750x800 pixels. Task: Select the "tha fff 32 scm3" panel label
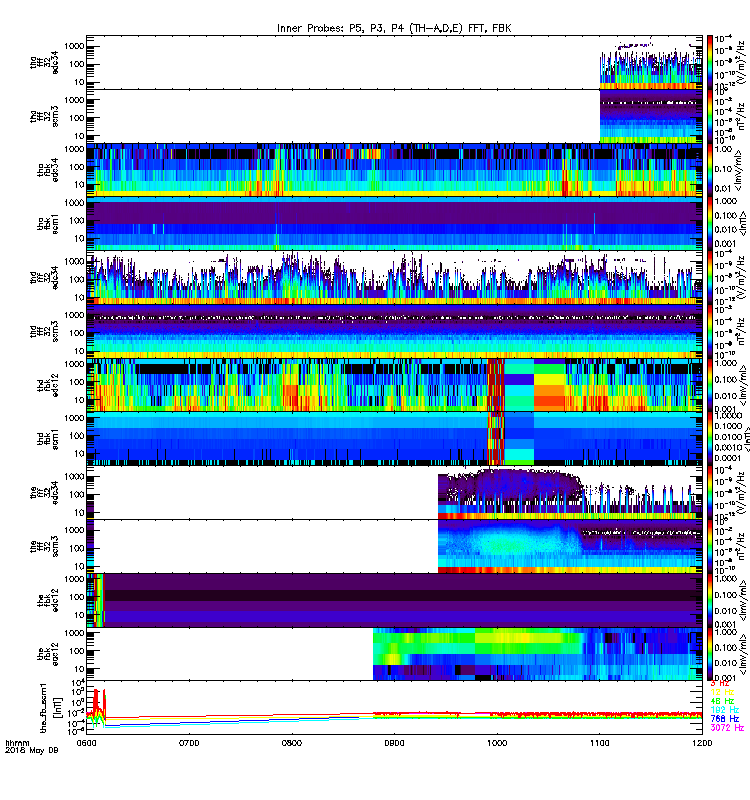coord(44,116)
